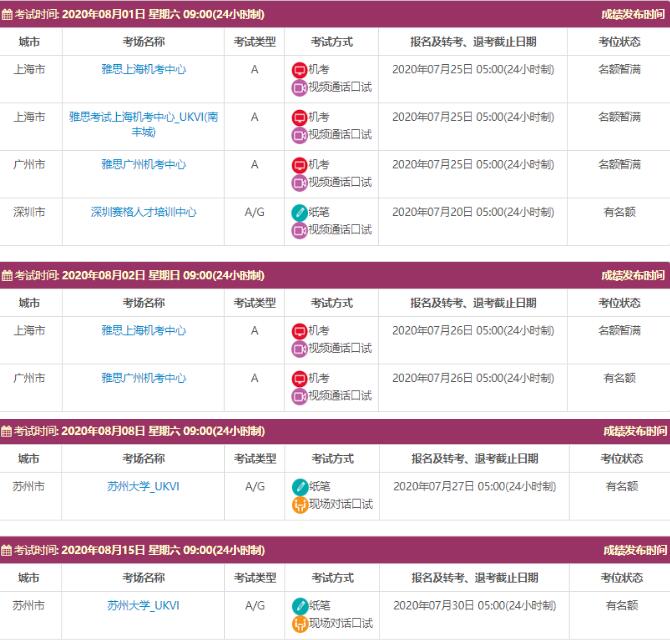Click 成绩发布时间 in the August 1 header

(633, 14)
